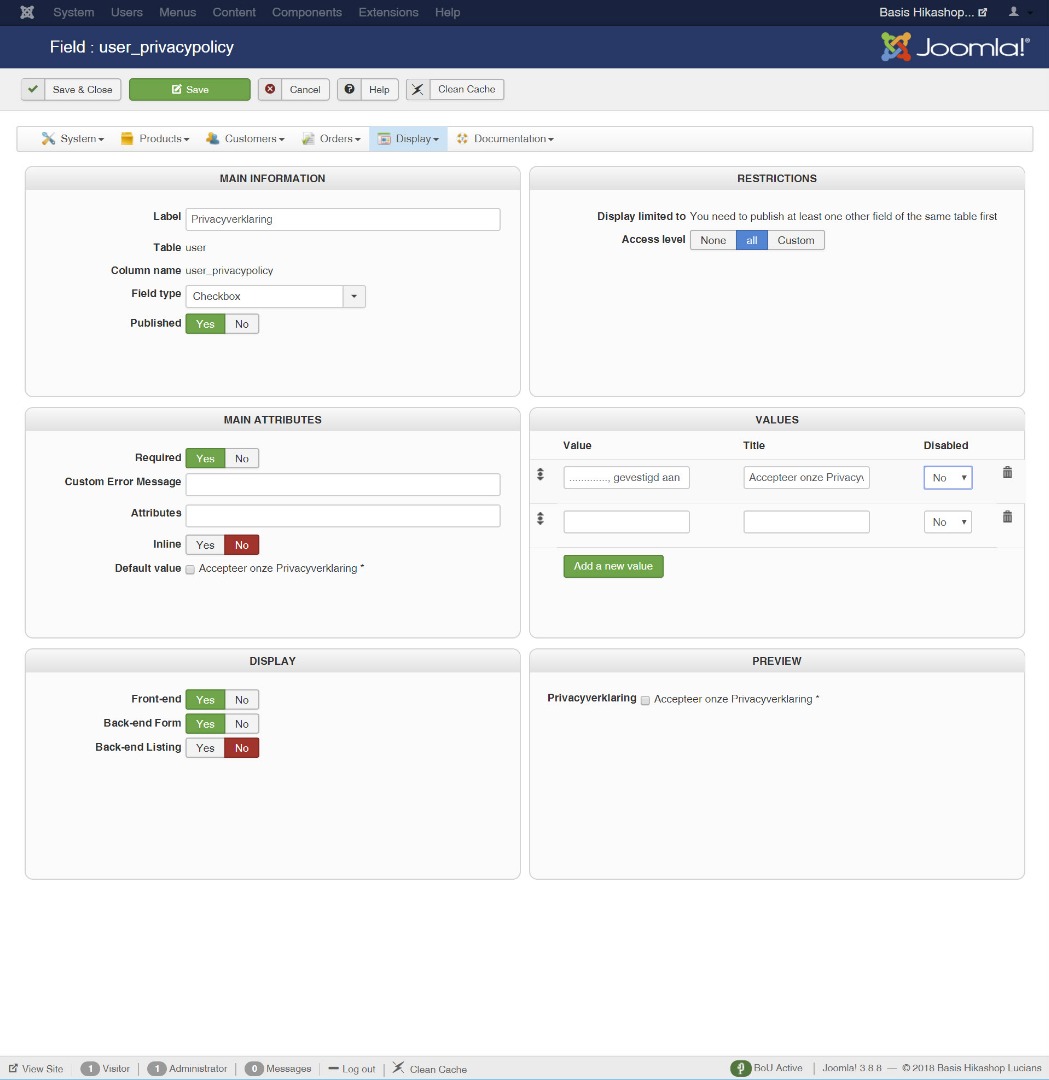
Task: Open Disabled dropdown of first value row
Action: pos(948,478)
